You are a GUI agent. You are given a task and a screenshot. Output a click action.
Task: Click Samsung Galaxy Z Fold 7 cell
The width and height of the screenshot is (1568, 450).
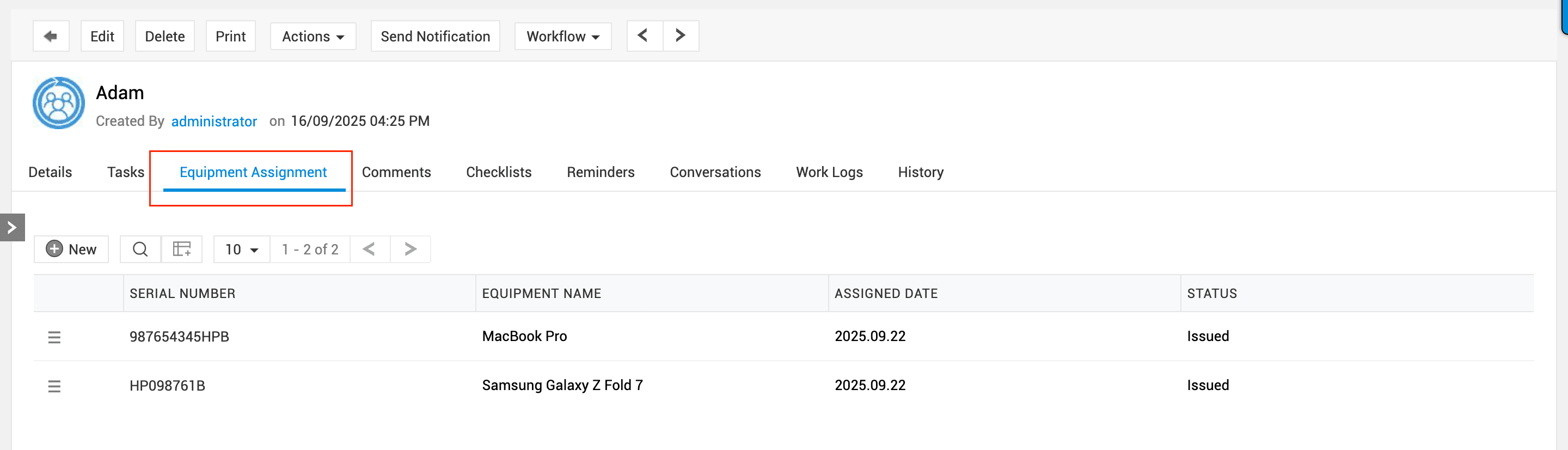[562, 386]
